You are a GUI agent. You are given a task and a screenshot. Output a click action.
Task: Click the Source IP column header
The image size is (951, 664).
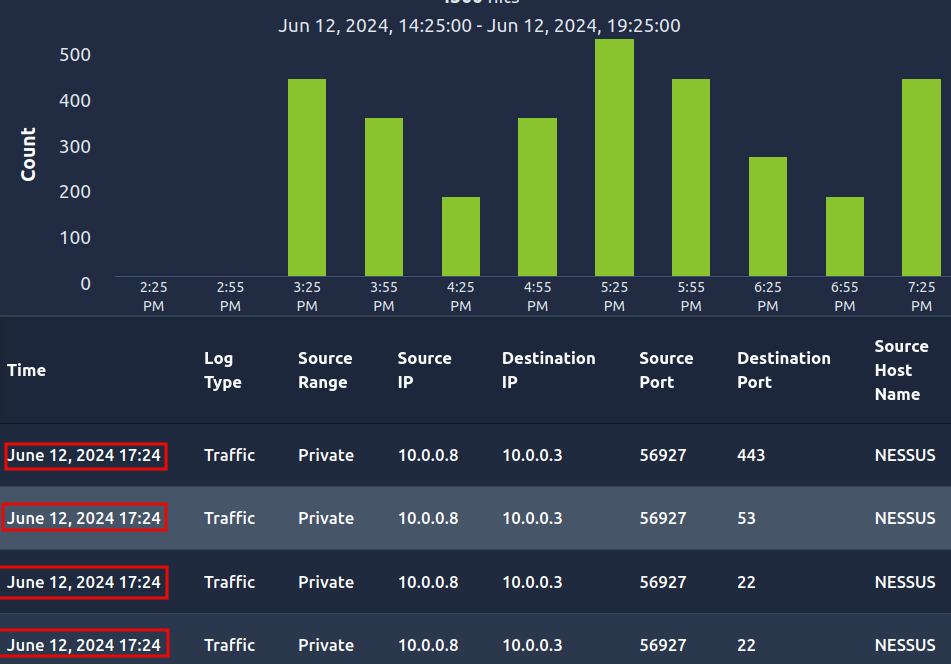(424, 370)
